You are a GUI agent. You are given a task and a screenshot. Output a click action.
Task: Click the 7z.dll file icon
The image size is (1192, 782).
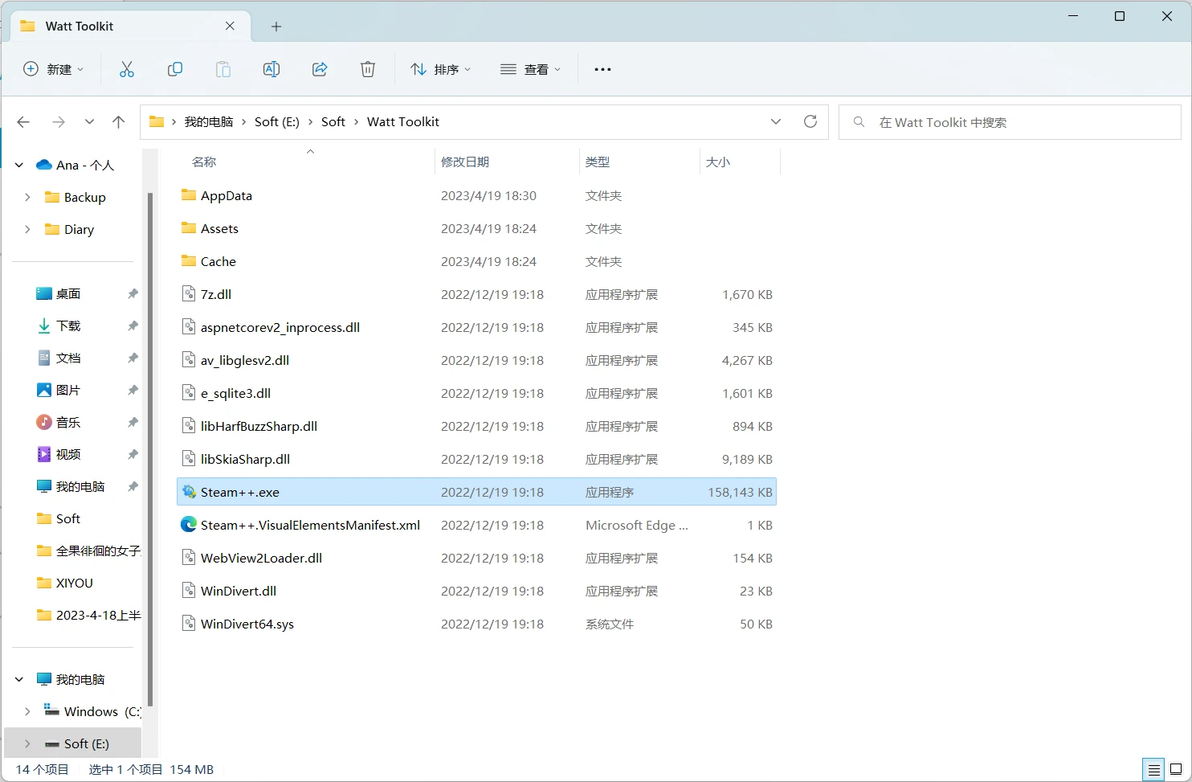click(x=189, y=294)
